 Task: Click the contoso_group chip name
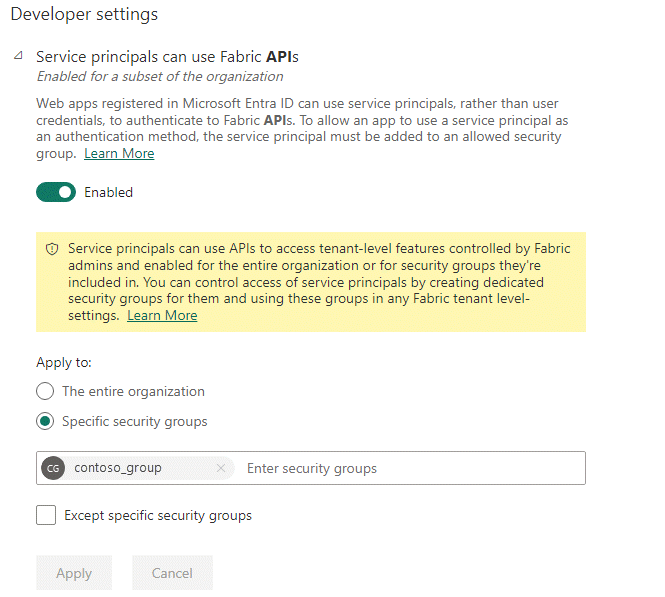click(x=118, y=468)
